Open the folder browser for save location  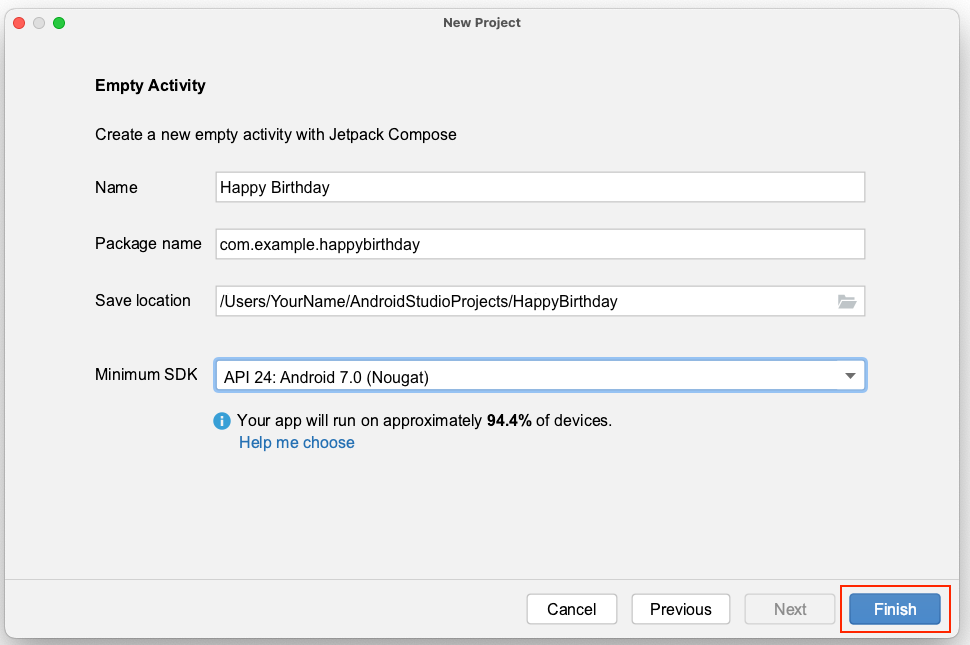point(847,300)
